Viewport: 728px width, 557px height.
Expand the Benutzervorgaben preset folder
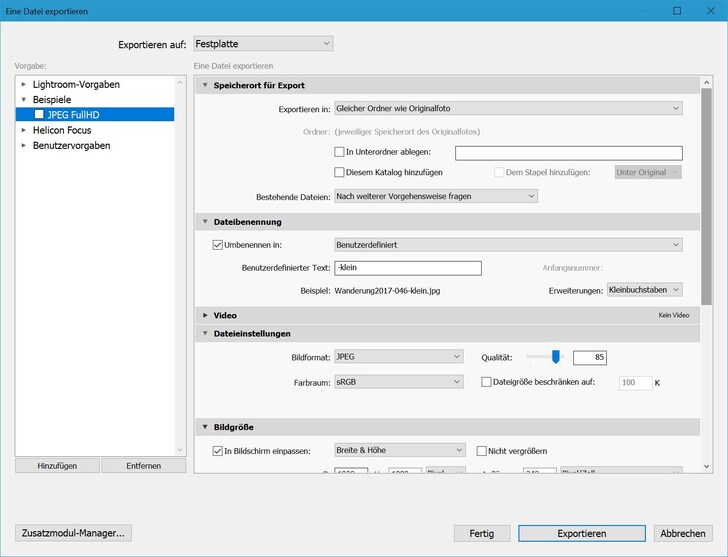tap(24, 146)
